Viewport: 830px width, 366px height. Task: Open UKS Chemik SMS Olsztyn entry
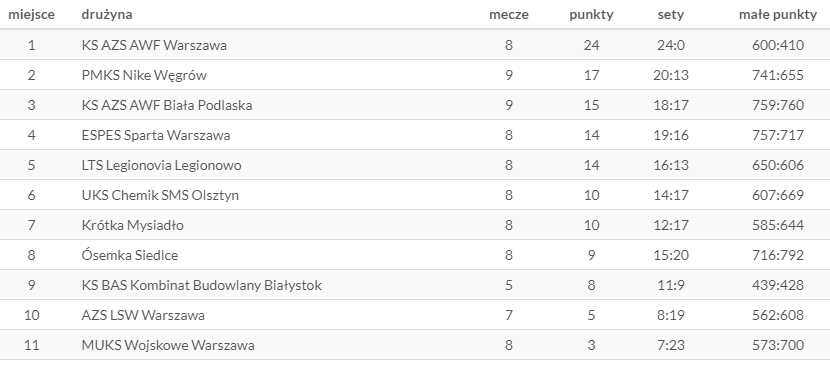(160, 195)
